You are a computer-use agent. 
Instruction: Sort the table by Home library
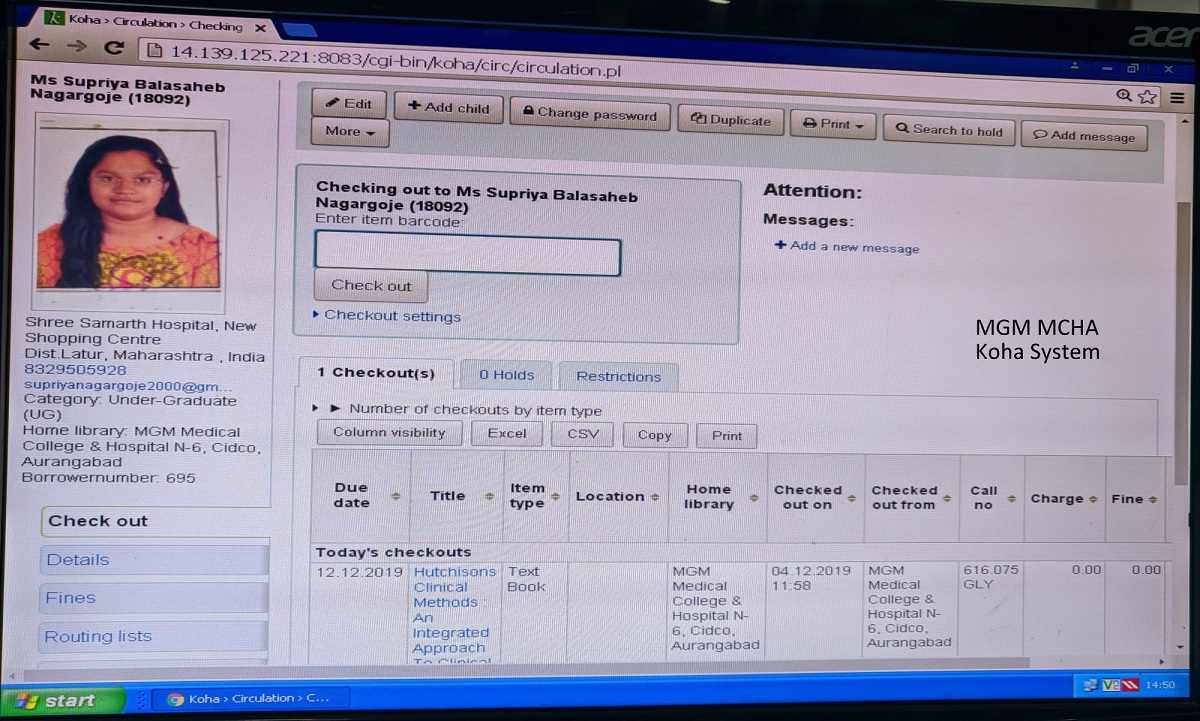(716, 497)
